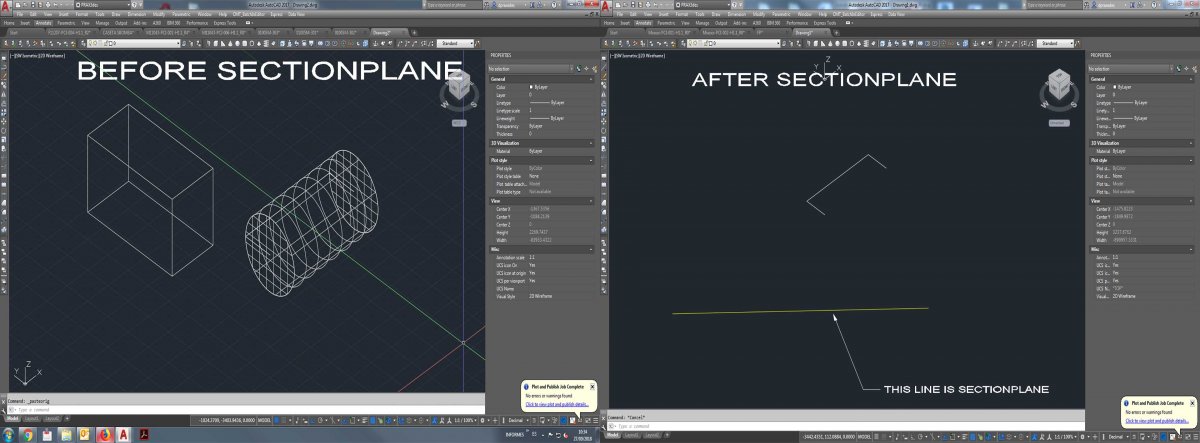Viewport: 1200px width, 443px height.
Task: Toggle PICKADD in the right Properties panel
Action: pos(1179,67)
